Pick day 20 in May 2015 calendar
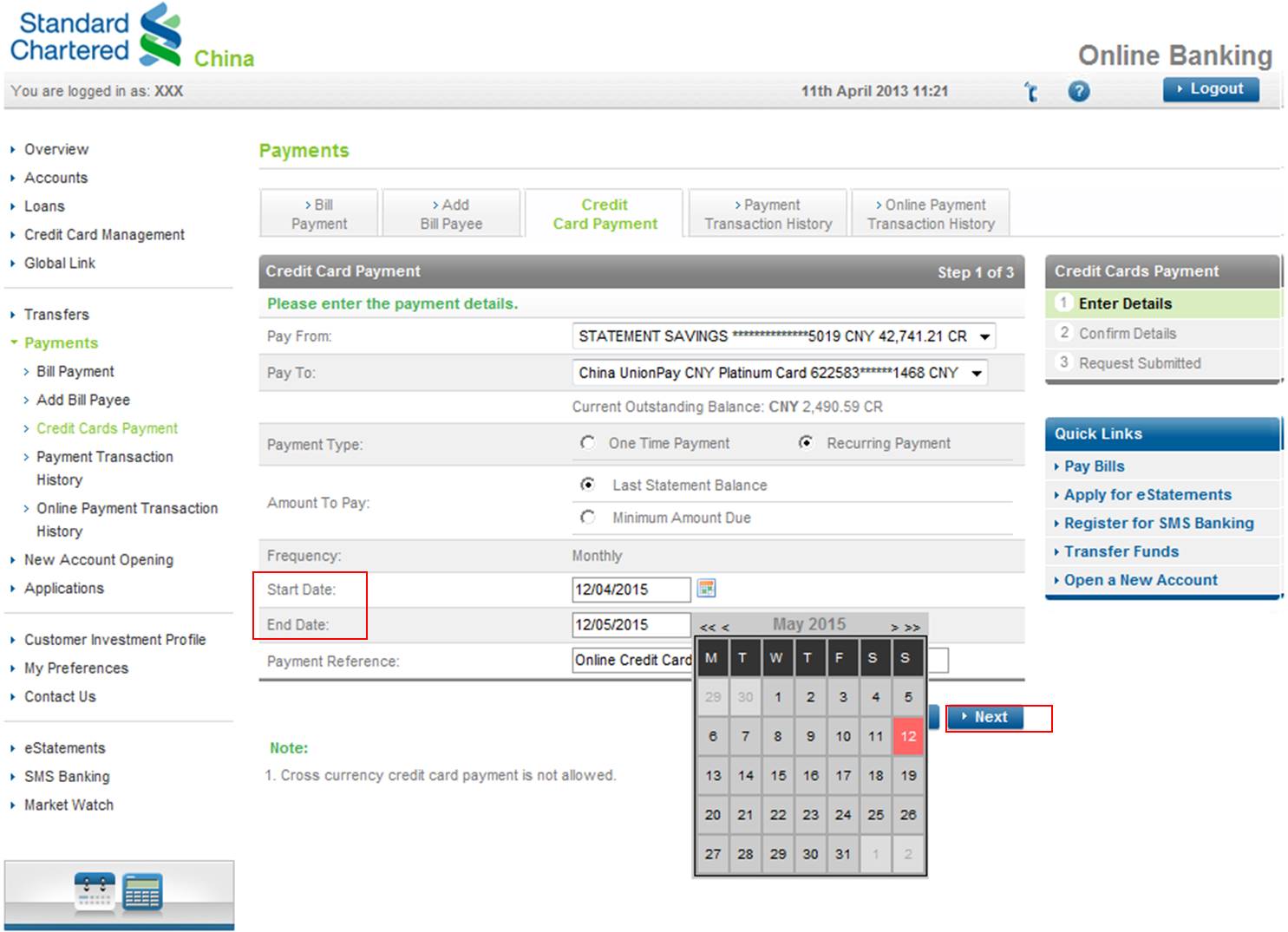1288x932 pixels. click(713, 814)
